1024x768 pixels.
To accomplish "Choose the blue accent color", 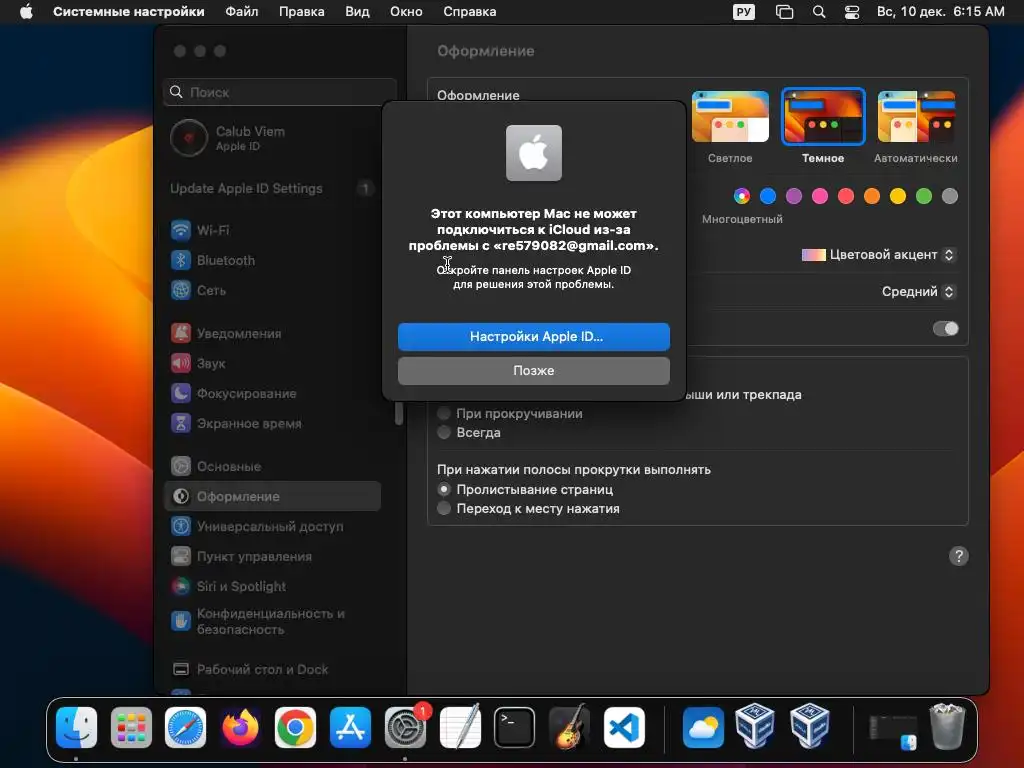I will [768, 196].
